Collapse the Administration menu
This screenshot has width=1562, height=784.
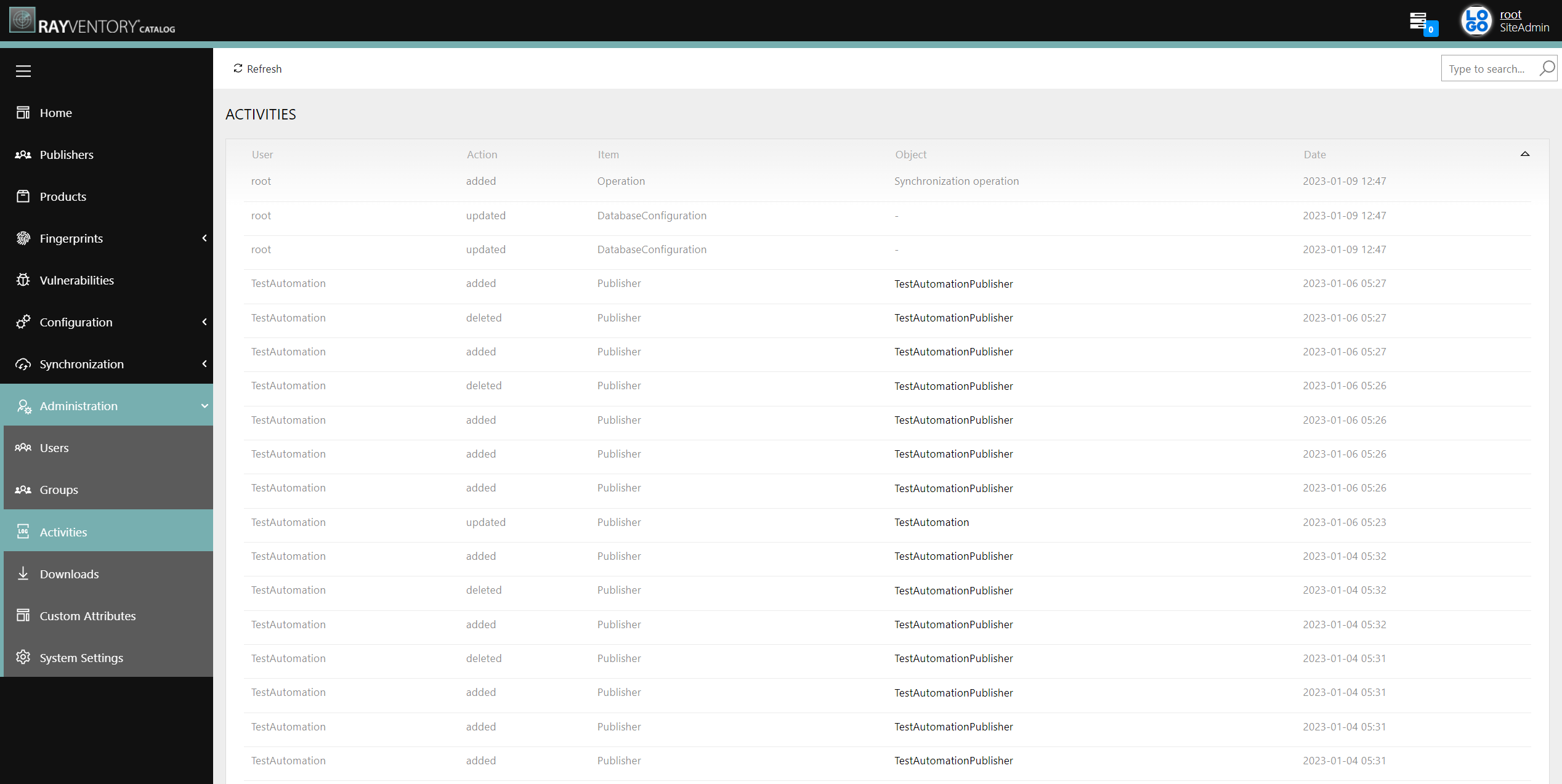(204, 406)
